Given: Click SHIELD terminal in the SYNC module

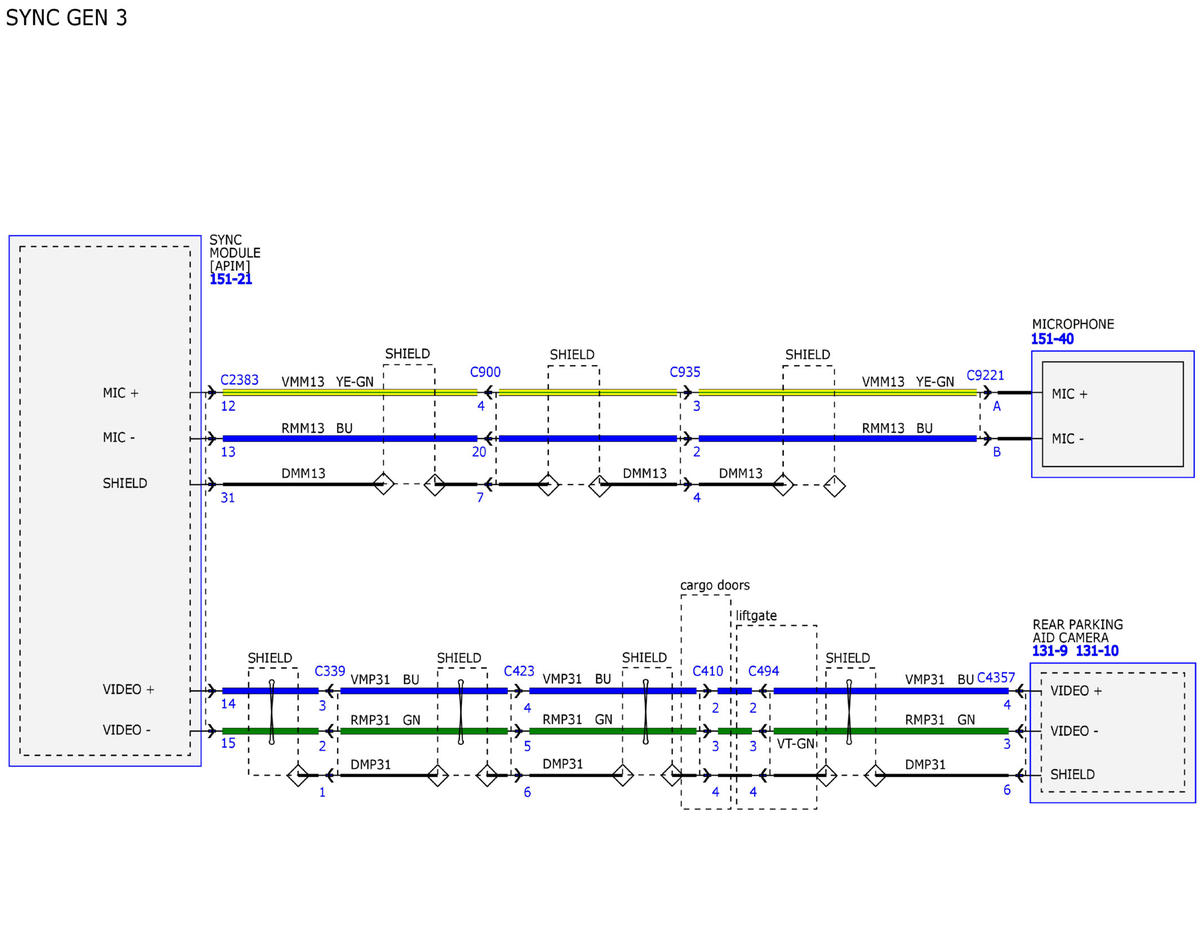Looking at the screenshot, I should (x=125, y=483).
